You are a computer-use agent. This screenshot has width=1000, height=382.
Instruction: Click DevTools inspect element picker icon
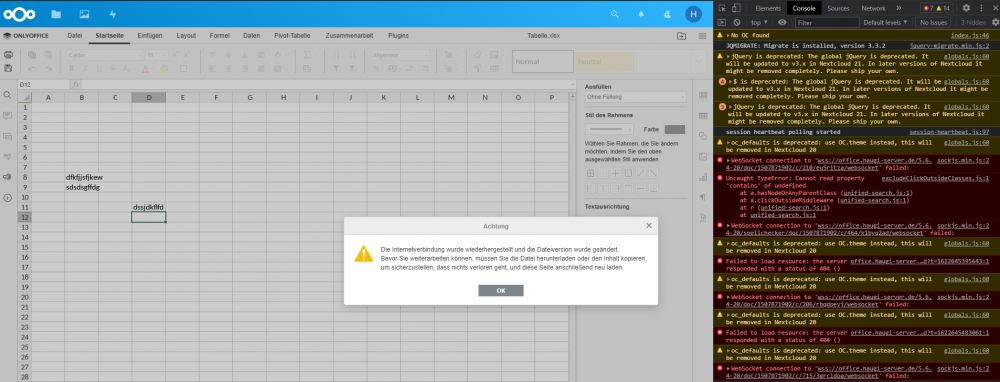pos(722,8)
